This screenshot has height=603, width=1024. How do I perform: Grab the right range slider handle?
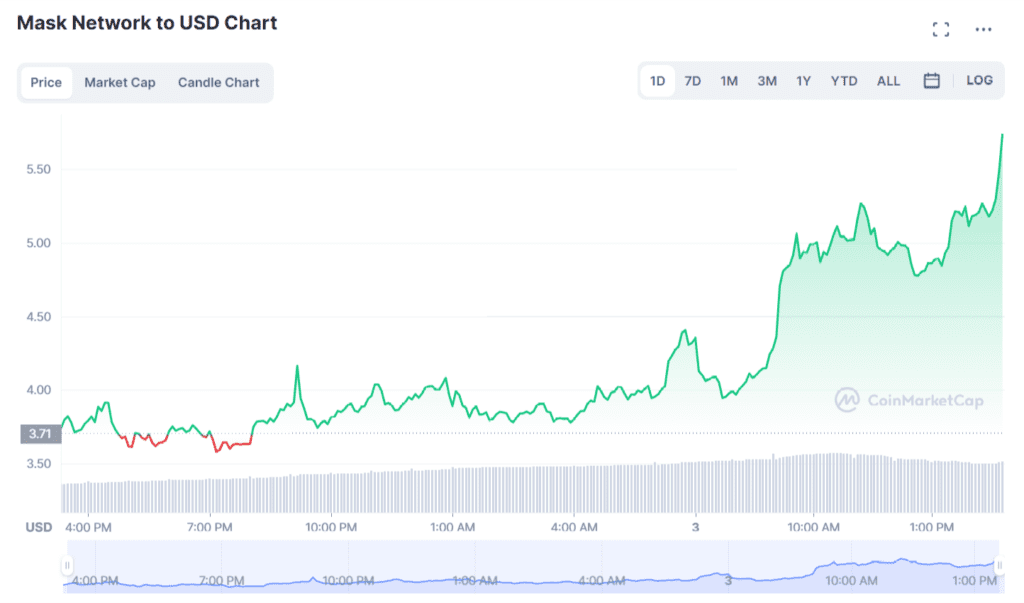tap(999, 565)
